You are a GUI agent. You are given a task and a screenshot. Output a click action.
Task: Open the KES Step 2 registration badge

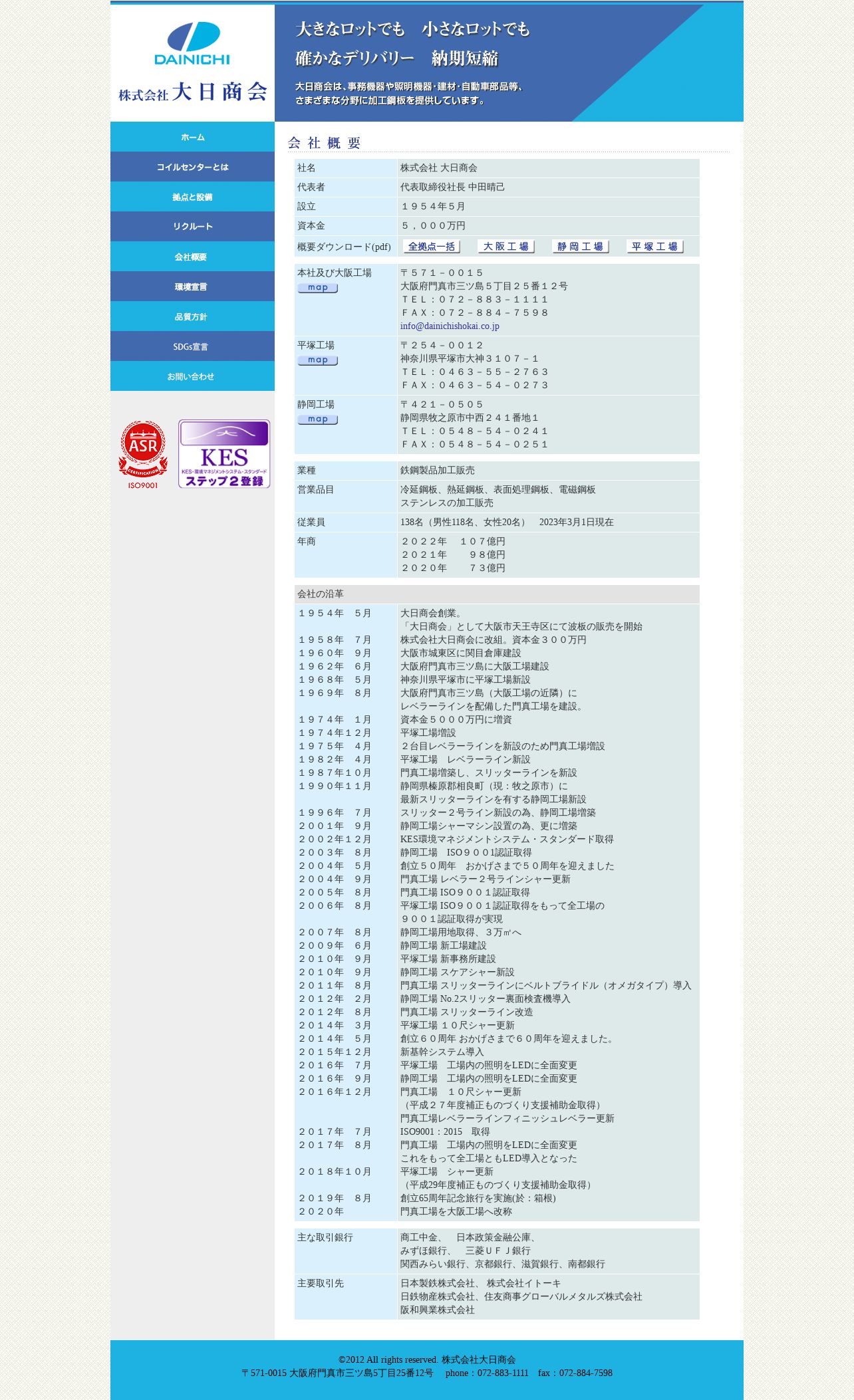(x=224, y=454)
